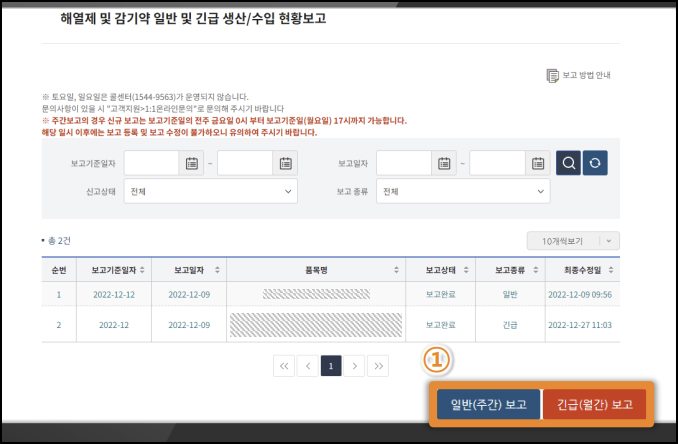Open the 10개씩보기 page size dropdown
The height and width of the screenshot is (444, 678).
click(573, 241)
